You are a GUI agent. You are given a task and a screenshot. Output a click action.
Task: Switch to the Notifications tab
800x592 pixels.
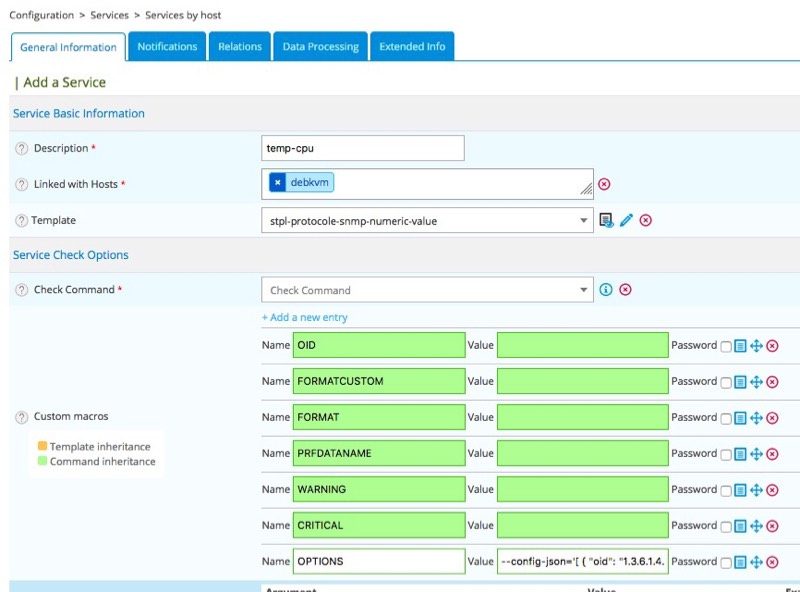(x=167, y=47)
